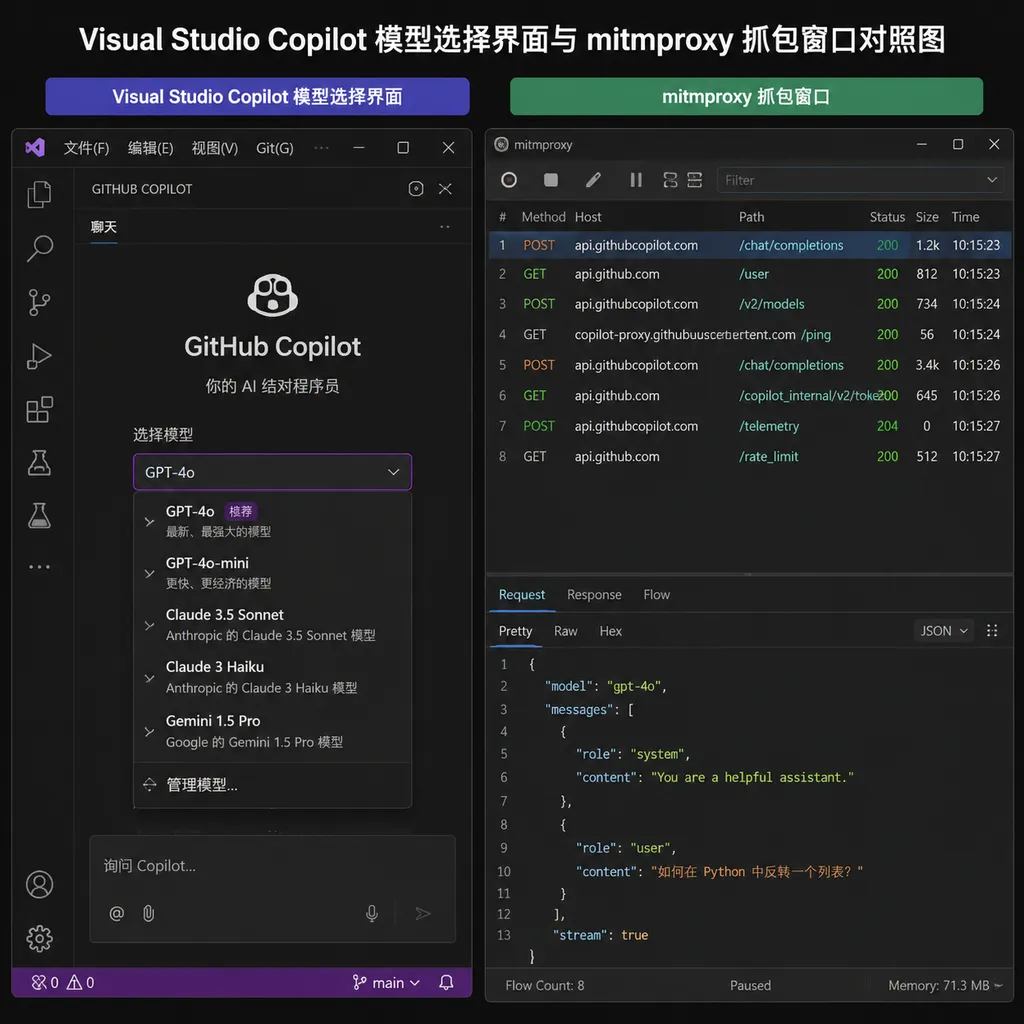Open the Explorer files icon in sidebar
This screenshot has height=1024, width=1024.
(x=39, y=195)
